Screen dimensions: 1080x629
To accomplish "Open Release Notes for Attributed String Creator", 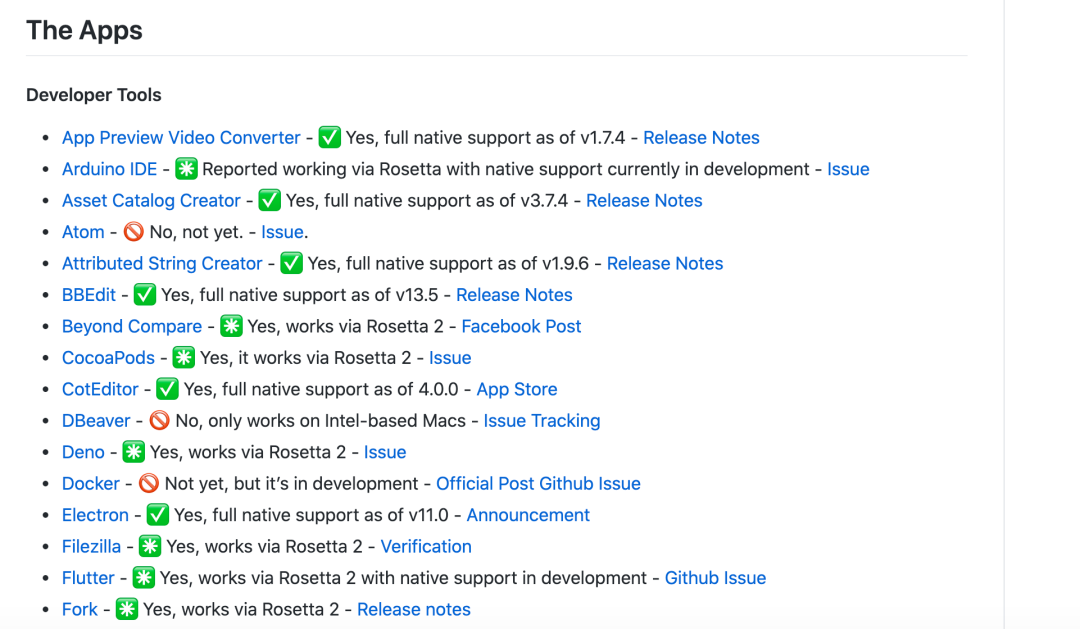I will [x=665, y=264].
